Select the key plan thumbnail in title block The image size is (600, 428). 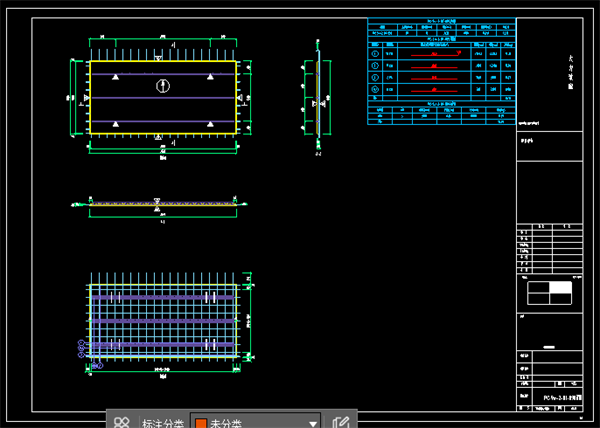pyautogui.click(x=549, y=293)
